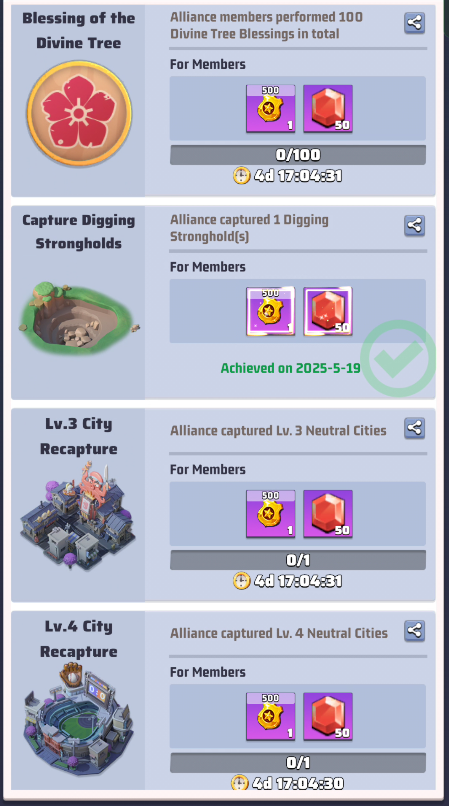Image resolution: width=449 pixels, height=806 pixels.
Task: Share the Lv.4 City Recapture achievement
Action: (415, 630)
